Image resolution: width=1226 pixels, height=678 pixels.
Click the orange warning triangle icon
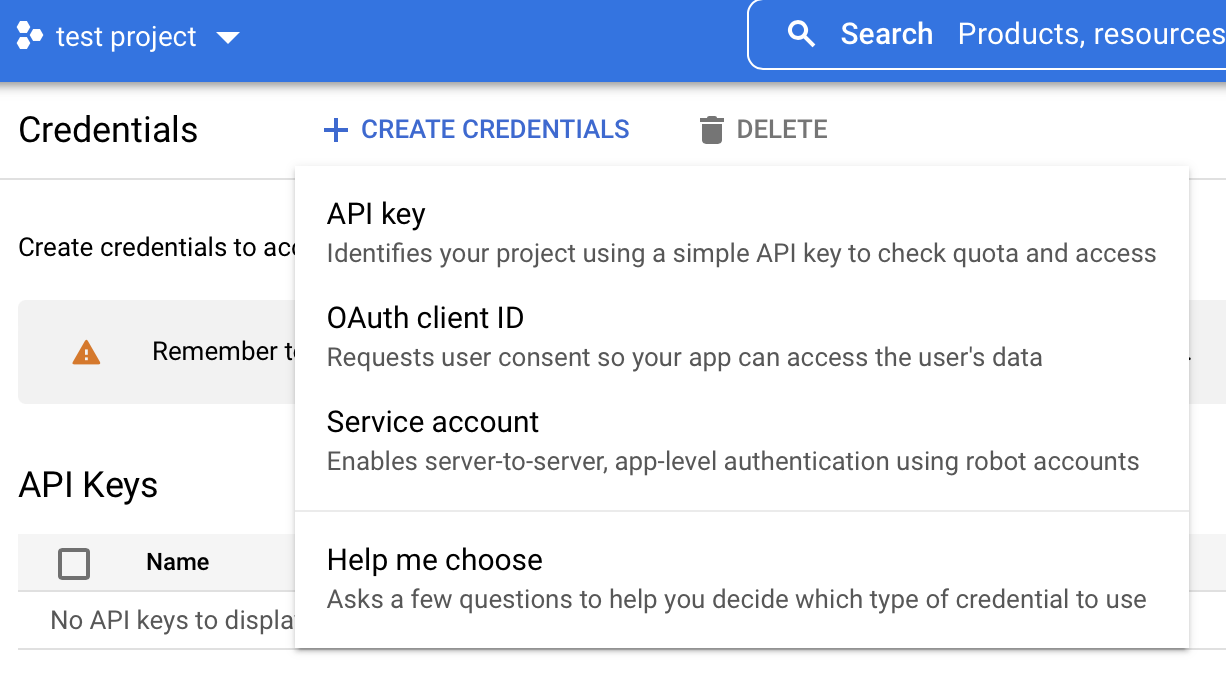tap(86, 352)
